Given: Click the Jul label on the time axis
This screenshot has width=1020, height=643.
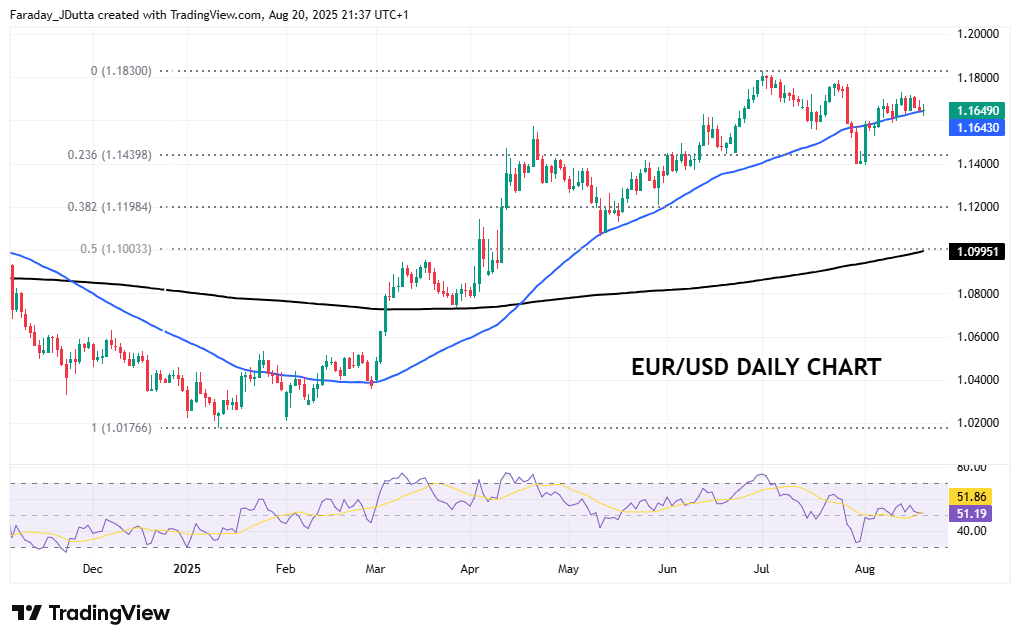Looking at the screenshot, I should pos(762,568).
